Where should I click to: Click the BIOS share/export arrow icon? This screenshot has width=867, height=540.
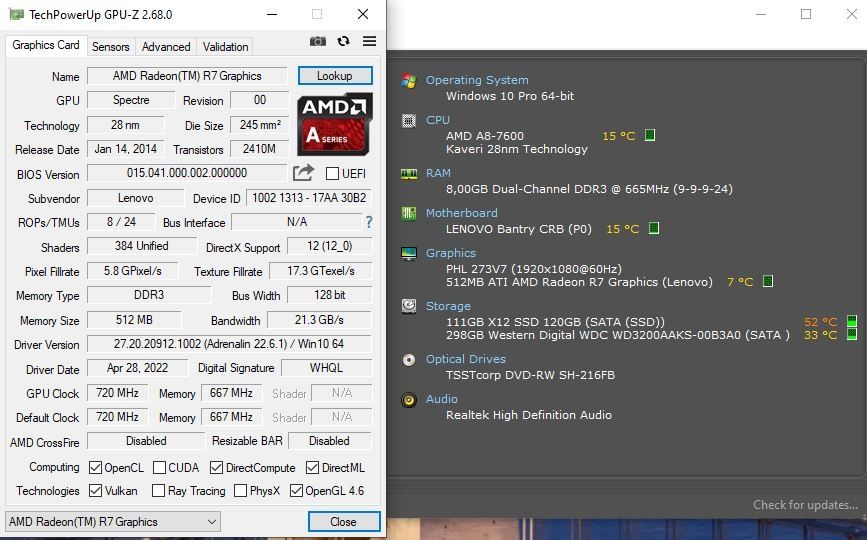pyautogui.click(x=303, y=173)
